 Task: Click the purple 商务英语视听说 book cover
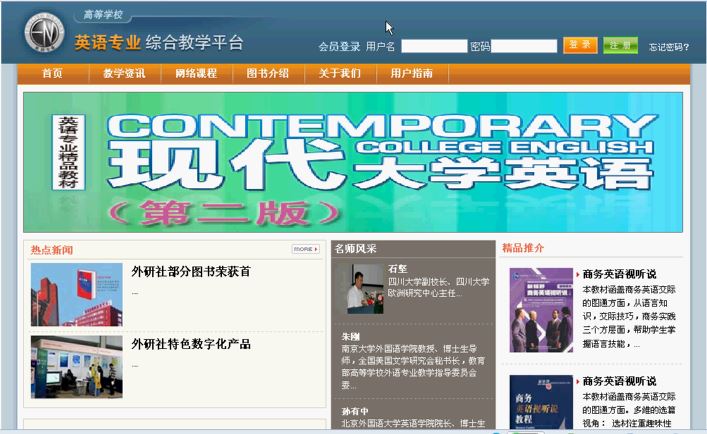[541, 310]
